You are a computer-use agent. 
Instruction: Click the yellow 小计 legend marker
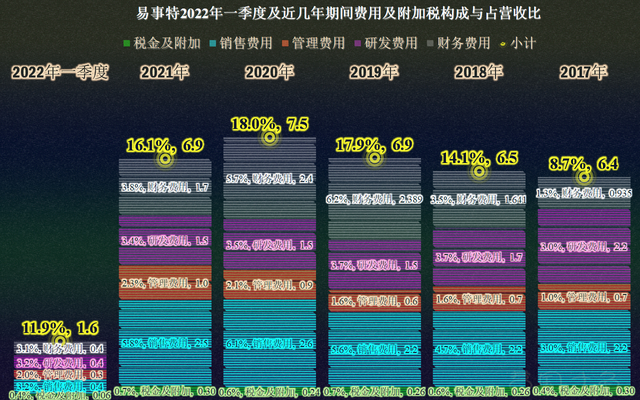(503, 43)
